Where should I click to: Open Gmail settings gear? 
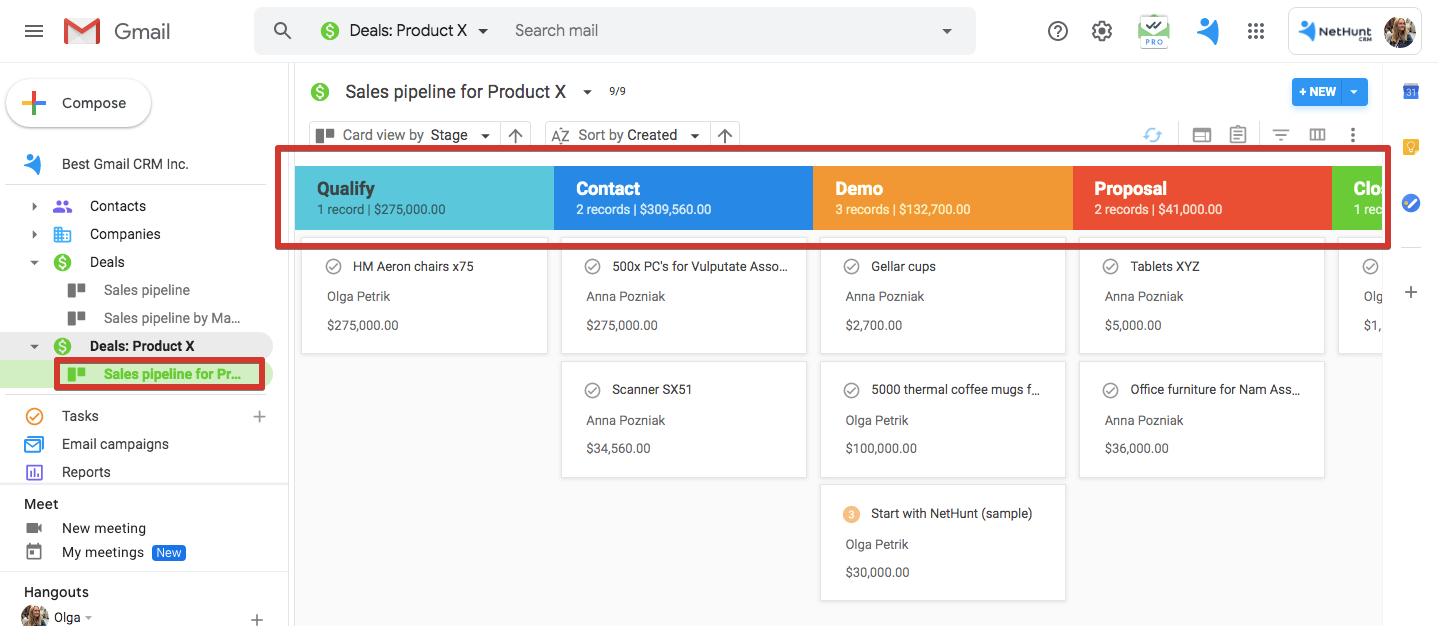1102,32
